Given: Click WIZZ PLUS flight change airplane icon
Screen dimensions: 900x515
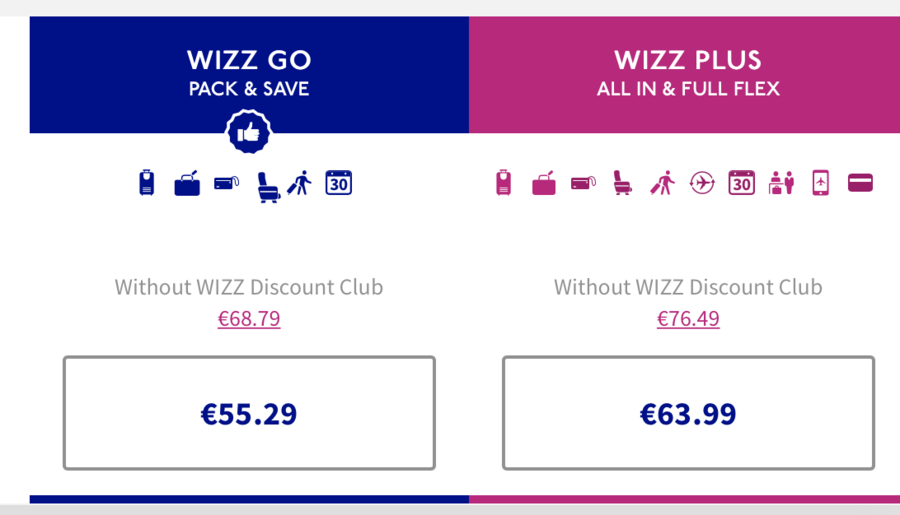Looking at the screenshot, I should point(702,183).
